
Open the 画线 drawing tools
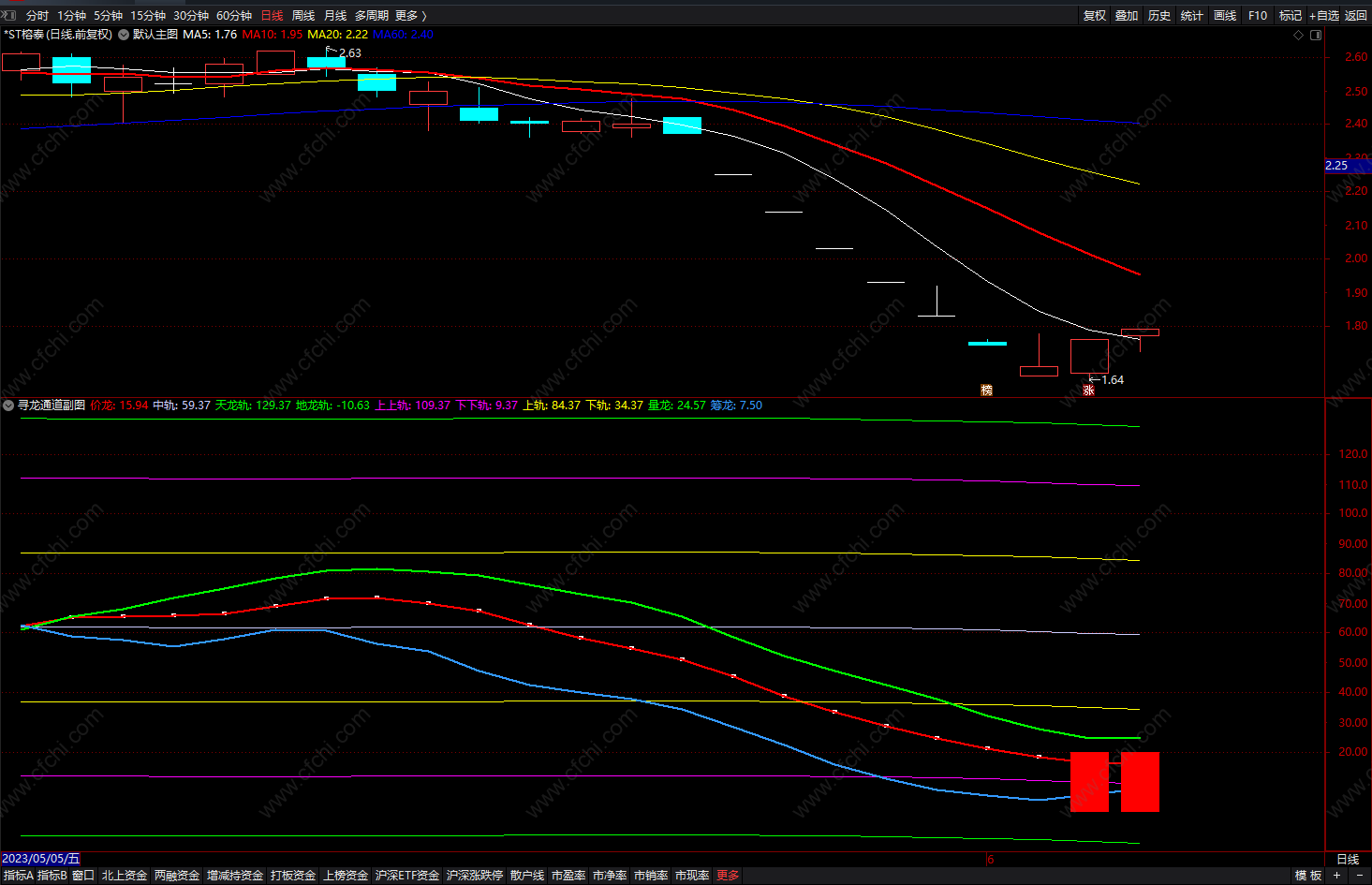(1225, 15)
